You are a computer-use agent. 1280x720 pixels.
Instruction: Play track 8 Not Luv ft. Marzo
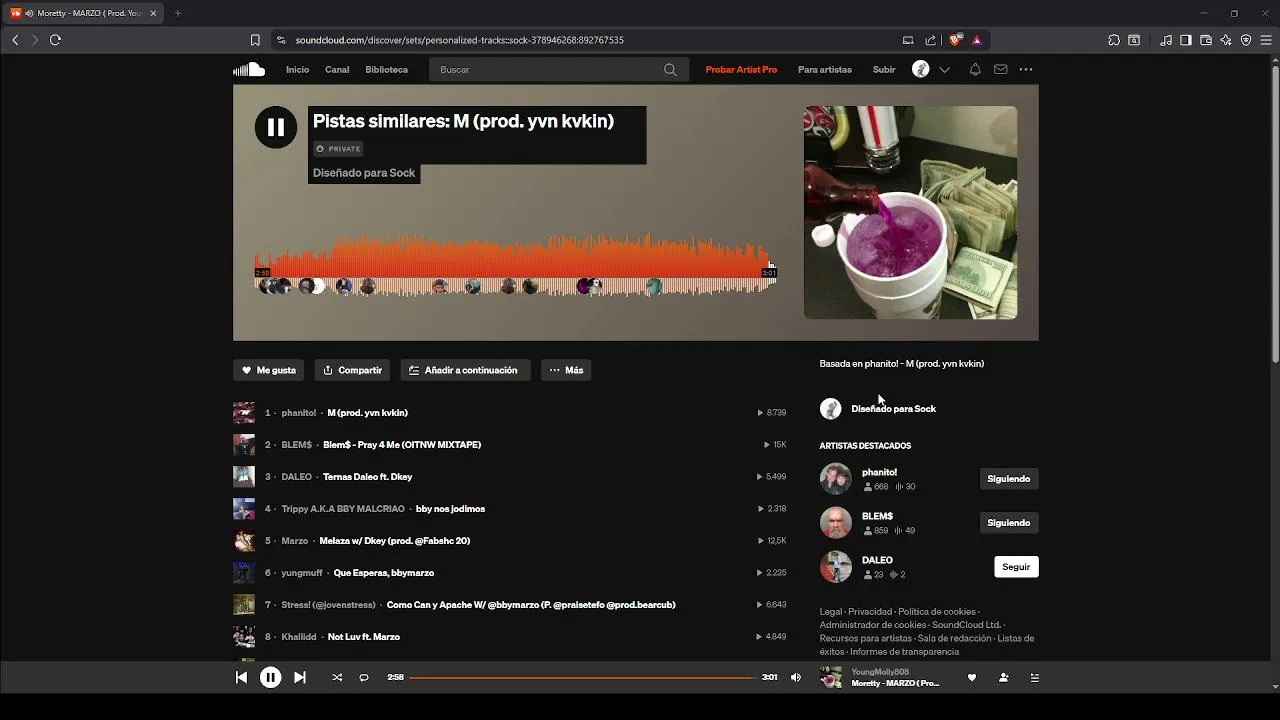363,637
